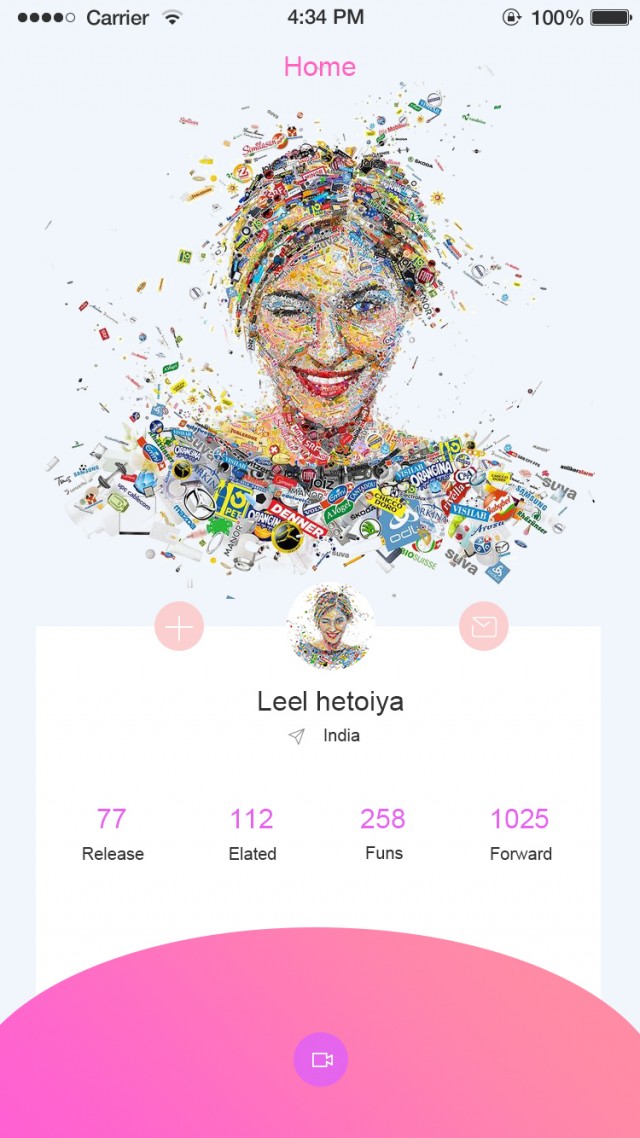Click the paper plane location icon

pyautogui.click(x=296, y=737)
